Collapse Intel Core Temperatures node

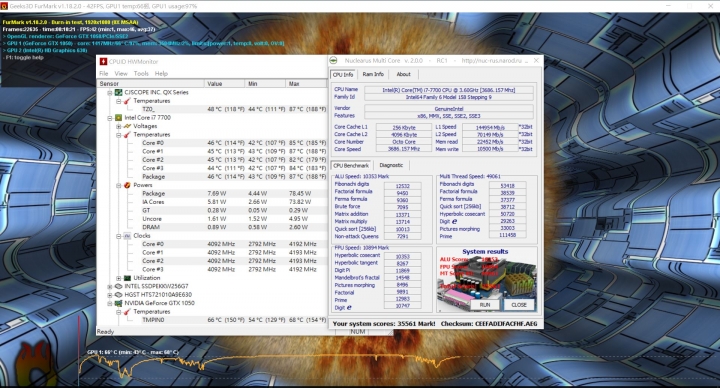118,135
